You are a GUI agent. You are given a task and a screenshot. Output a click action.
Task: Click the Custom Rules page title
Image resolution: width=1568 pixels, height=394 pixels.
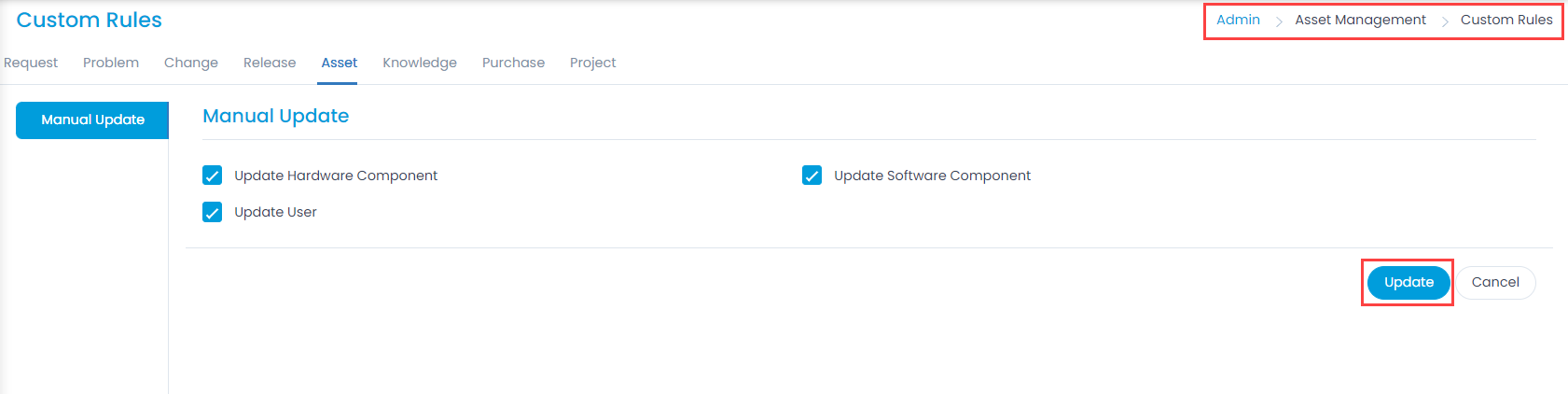[x=90, y=20]
